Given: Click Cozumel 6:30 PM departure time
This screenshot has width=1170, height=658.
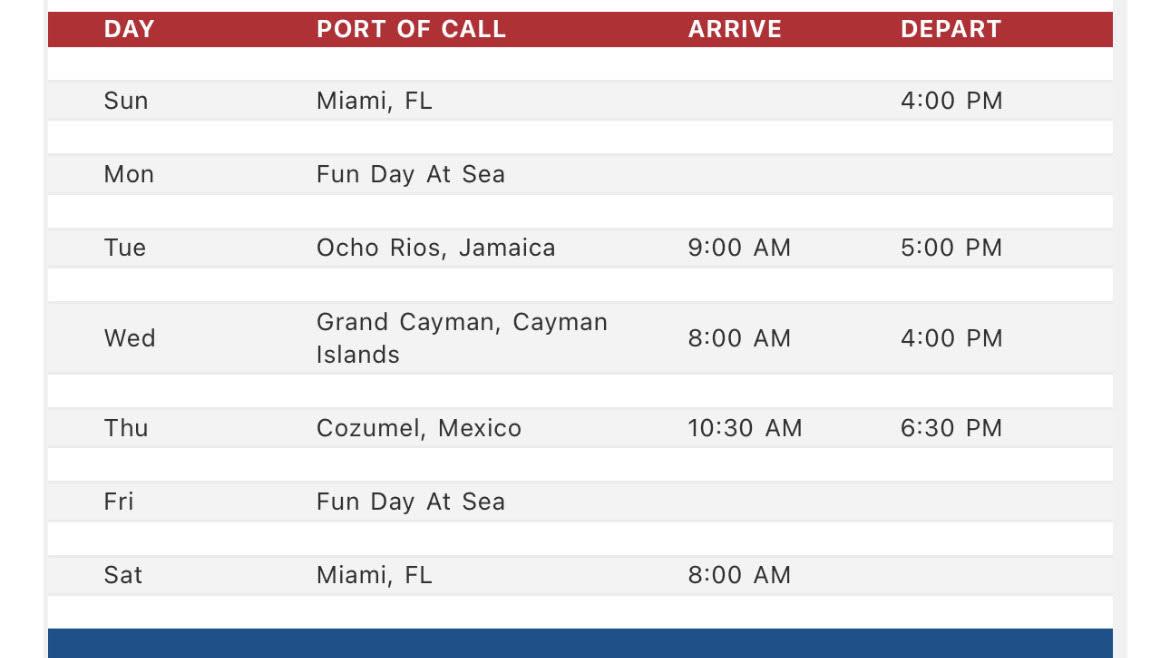Looking at the screenshot, I should click(x=951, y=428).
